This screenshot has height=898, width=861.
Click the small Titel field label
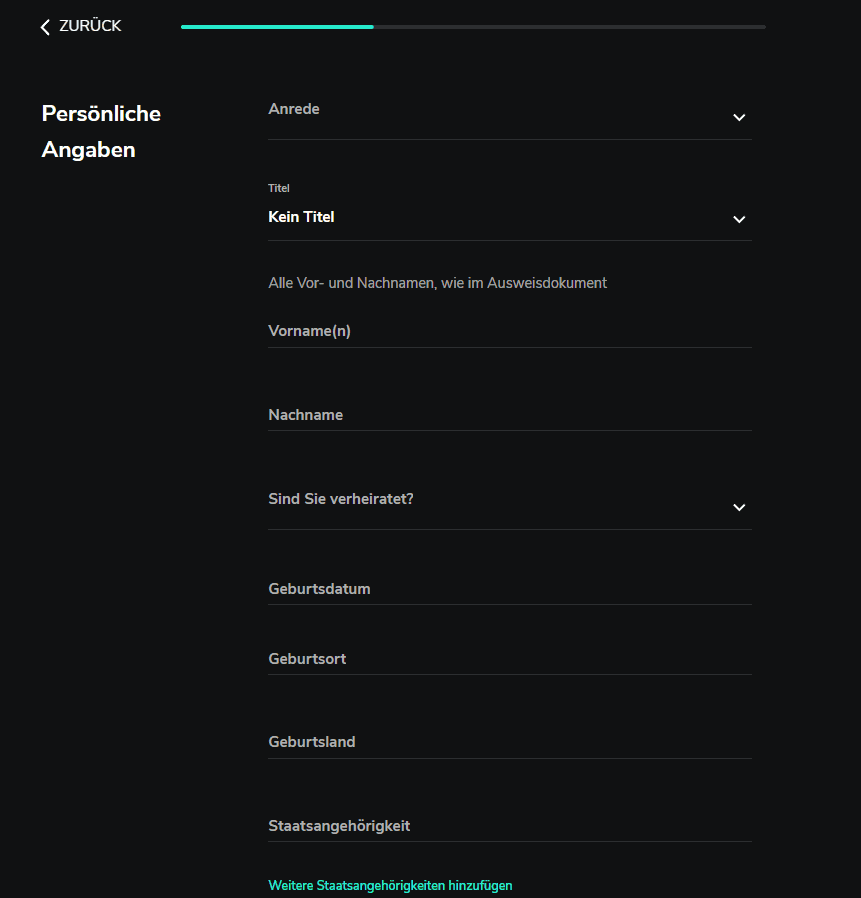point(279,188)
